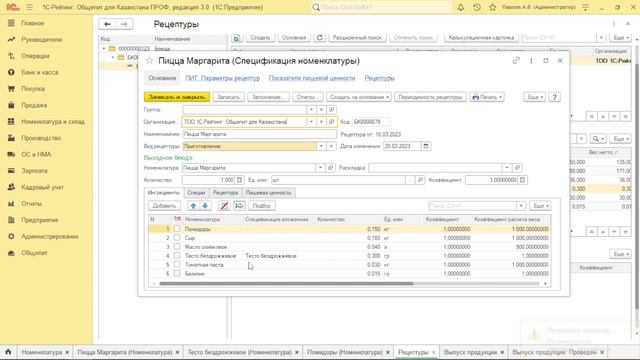Switch to Пищевая ценность tab

point(269,193)
